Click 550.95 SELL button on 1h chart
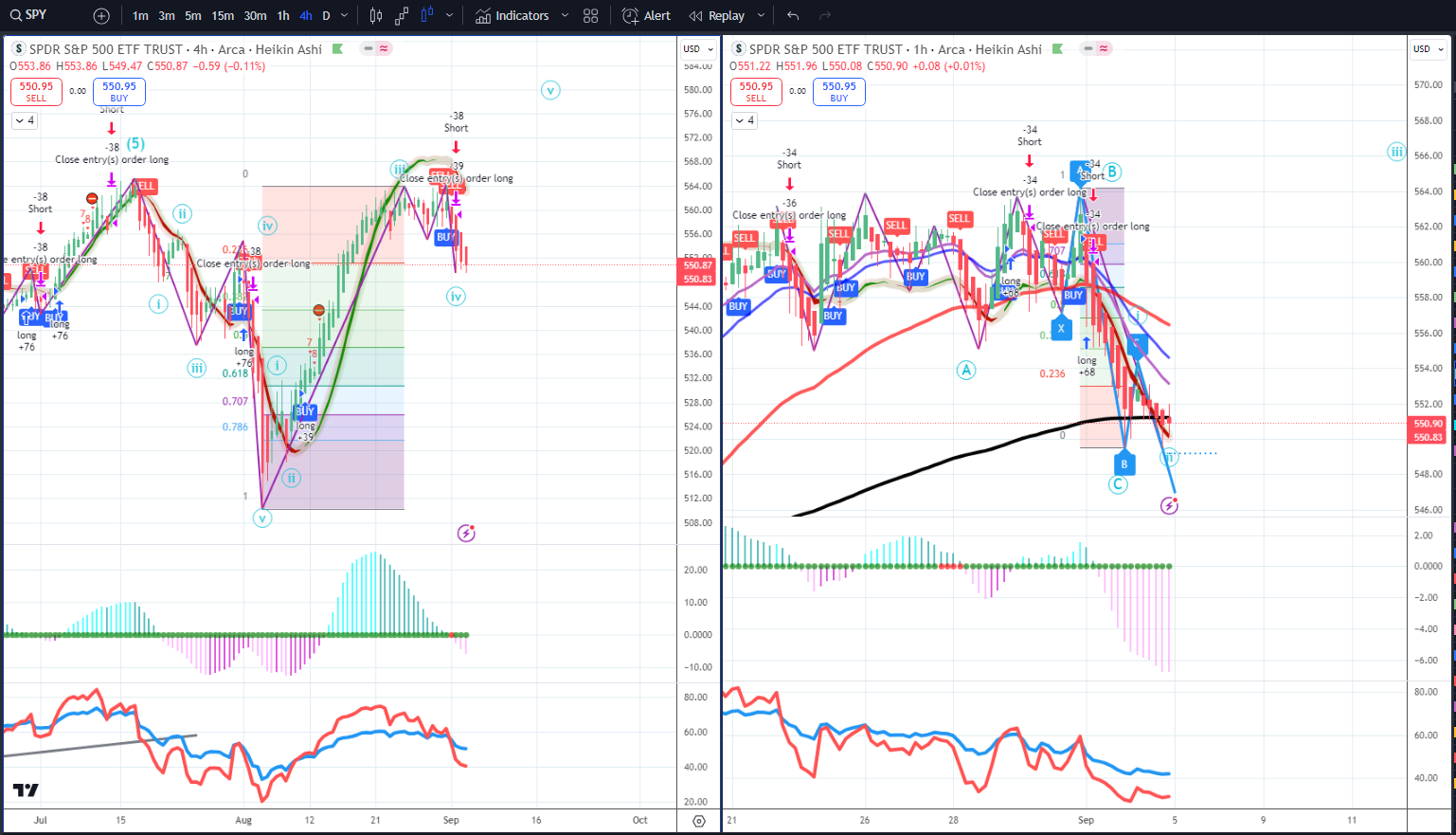The image size is (1456, 835). 756,91
